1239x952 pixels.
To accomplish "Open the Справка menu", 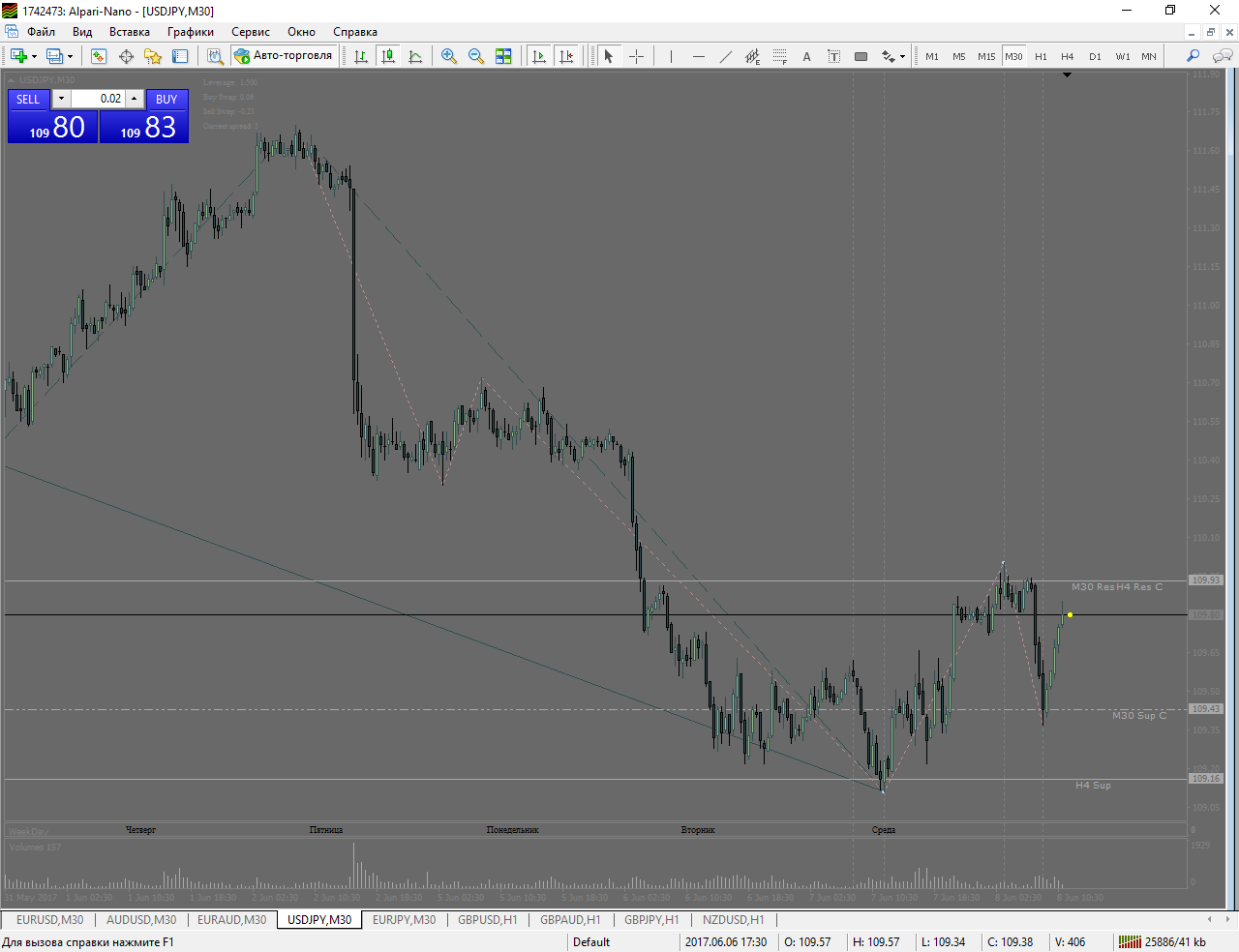I will click(x=355, y=32).
